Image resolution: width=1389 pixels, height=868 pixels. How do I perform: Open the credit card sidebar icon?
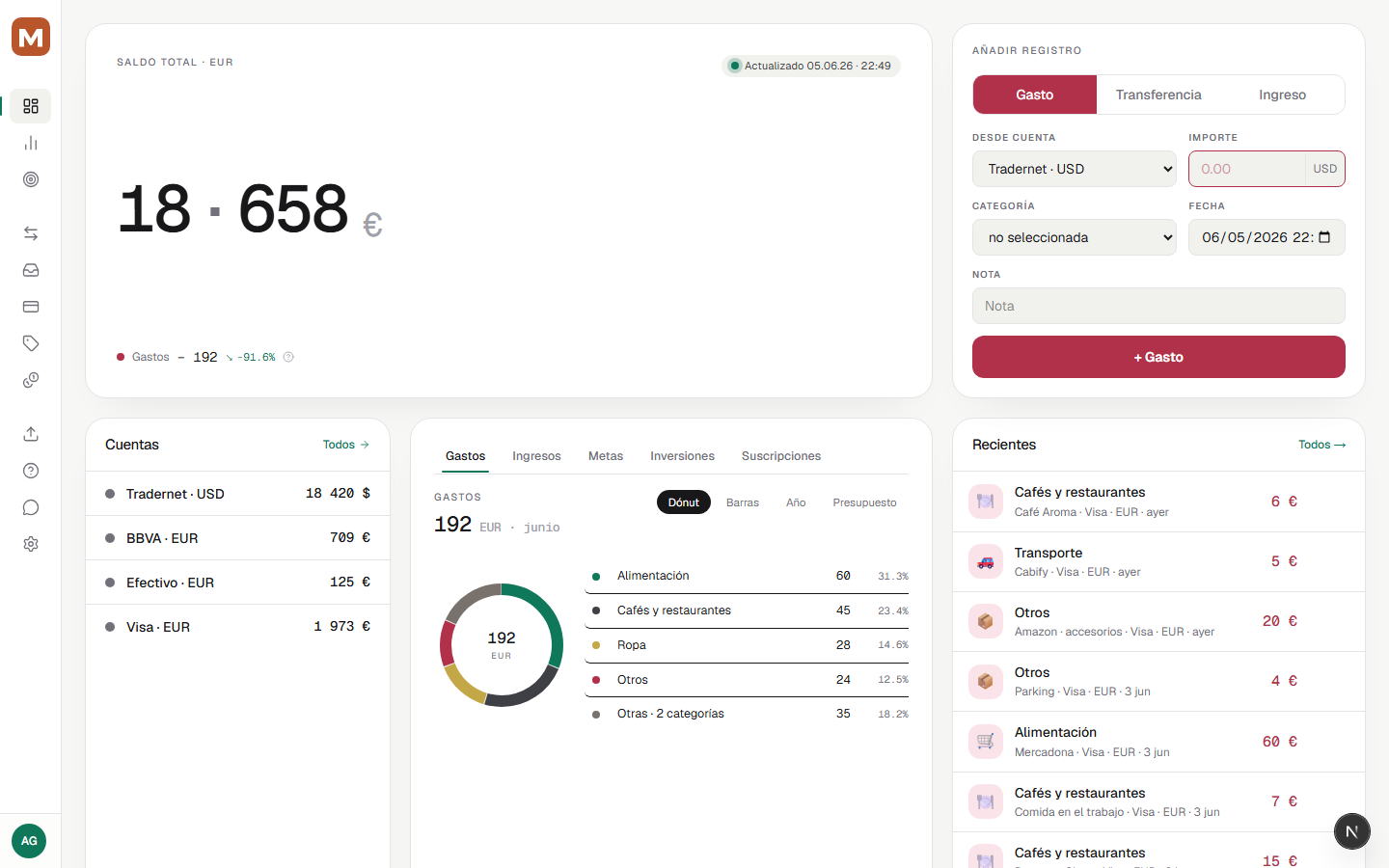[31, 307]
